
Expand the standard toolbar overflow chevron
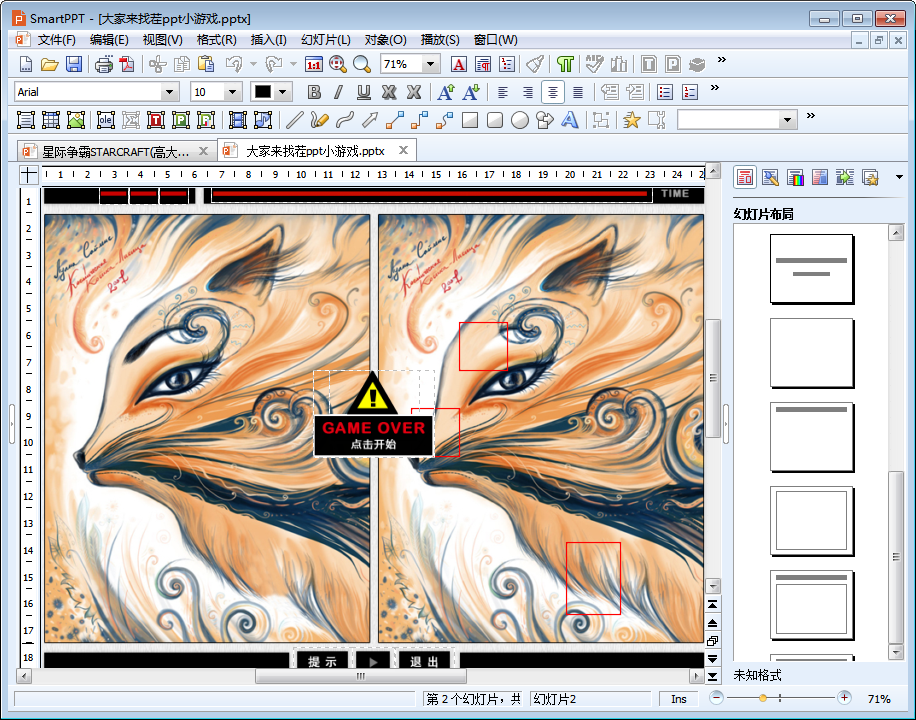coord(722,60)
